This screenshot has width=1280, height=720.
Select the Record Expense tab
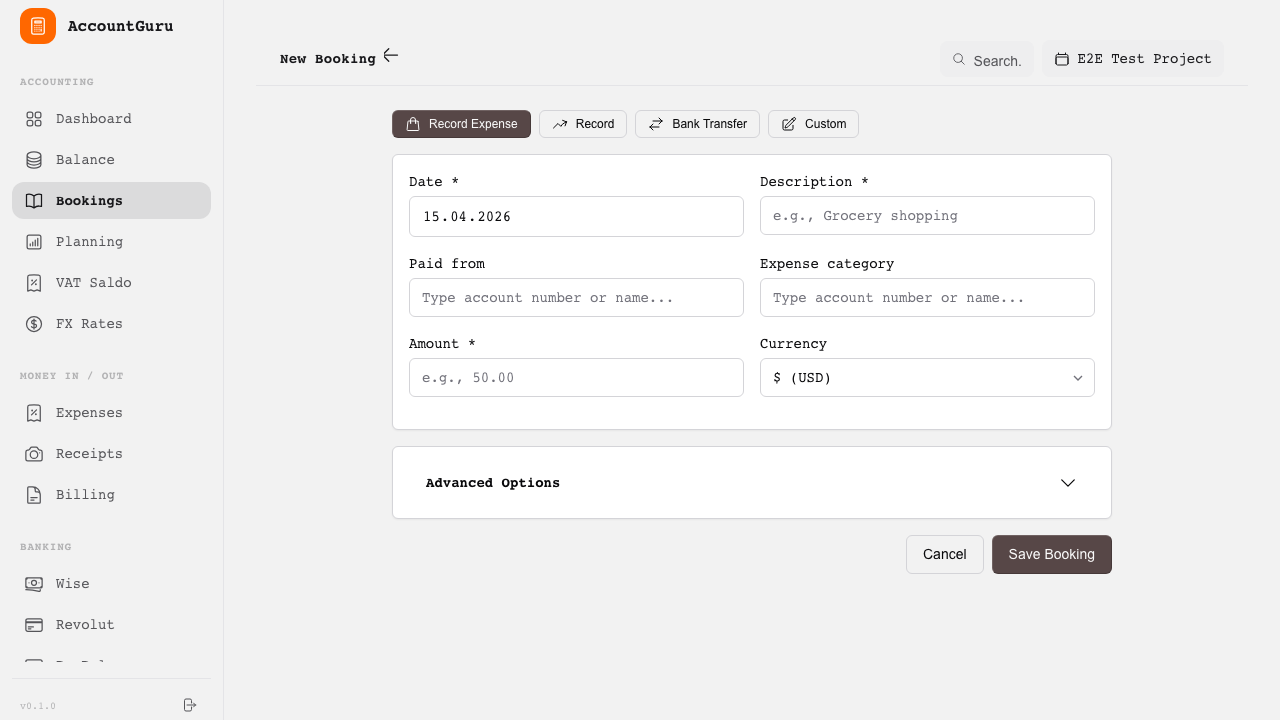click(x=461, y=124)
